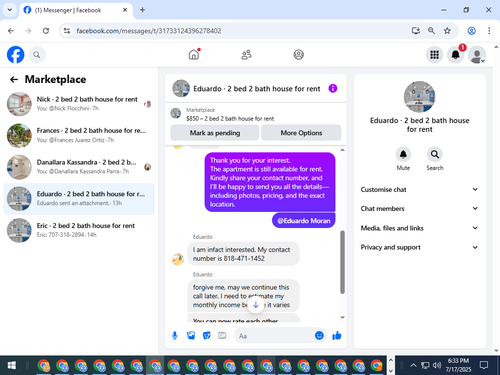This screenshot has width=500, height=375.
Task: Open the volume speaker tray icon
Action: pos(437,366)
